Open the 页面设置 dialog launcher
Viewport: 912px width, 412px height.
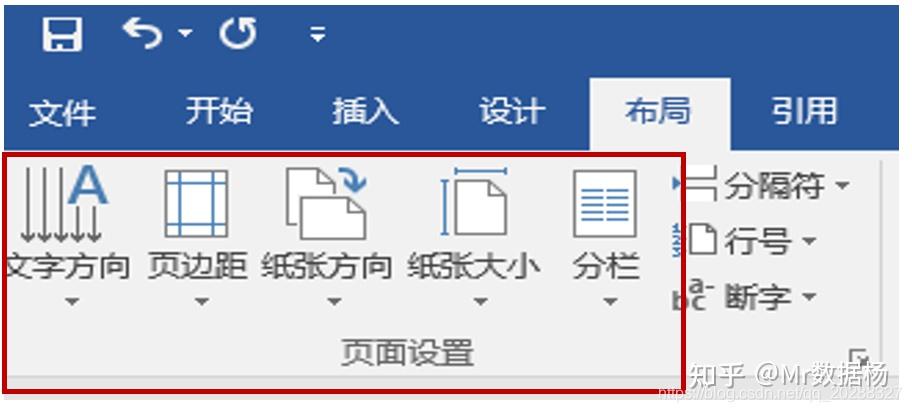[x=858, y=357]
